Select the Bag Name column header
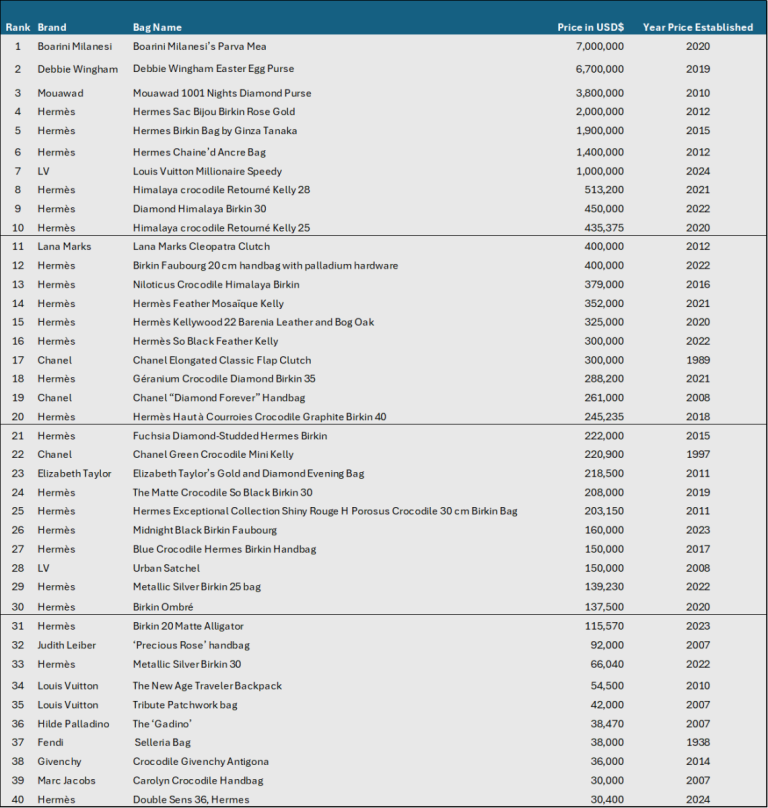Image resolution: width=768 pixels, height=808 pixels. (x=157, y=27)
